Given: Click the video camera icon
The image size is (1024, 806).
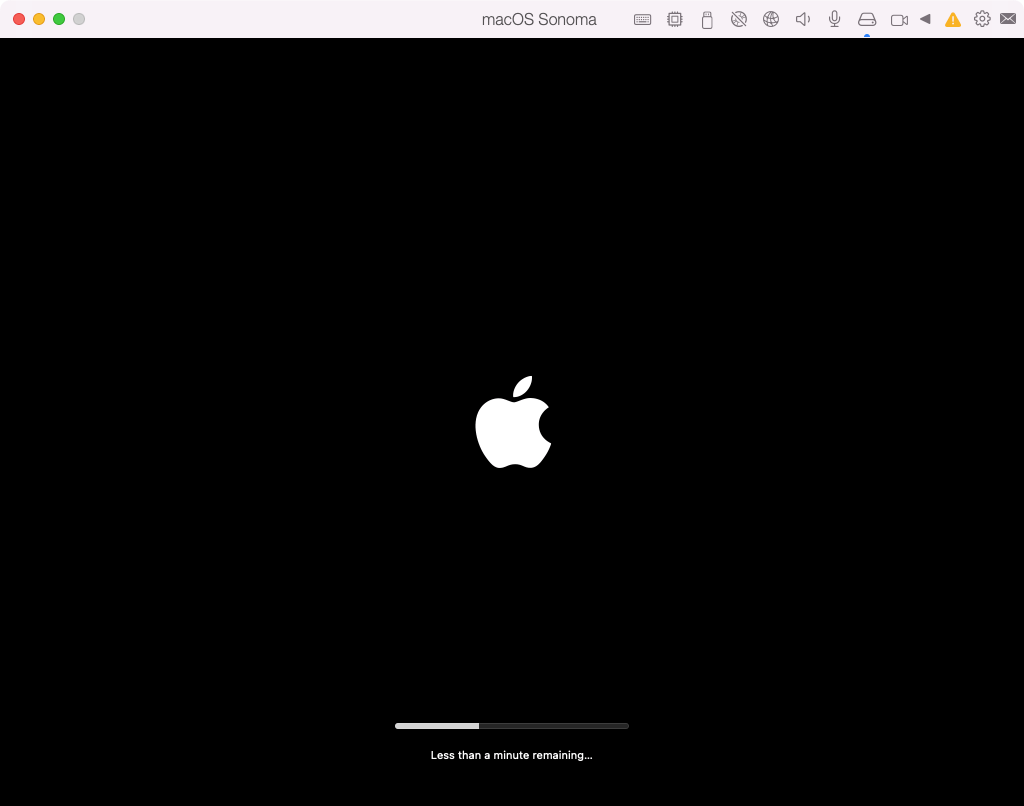Looking at the screenshot, I should 899,19.
